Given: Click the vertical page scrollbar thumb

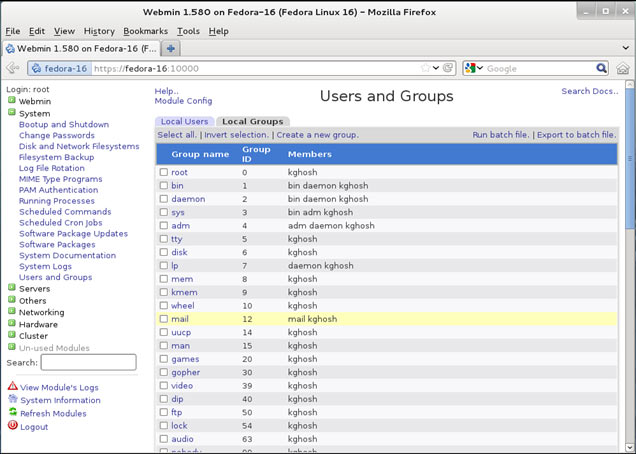Looking at the screenshot, I should pos(630,158).
